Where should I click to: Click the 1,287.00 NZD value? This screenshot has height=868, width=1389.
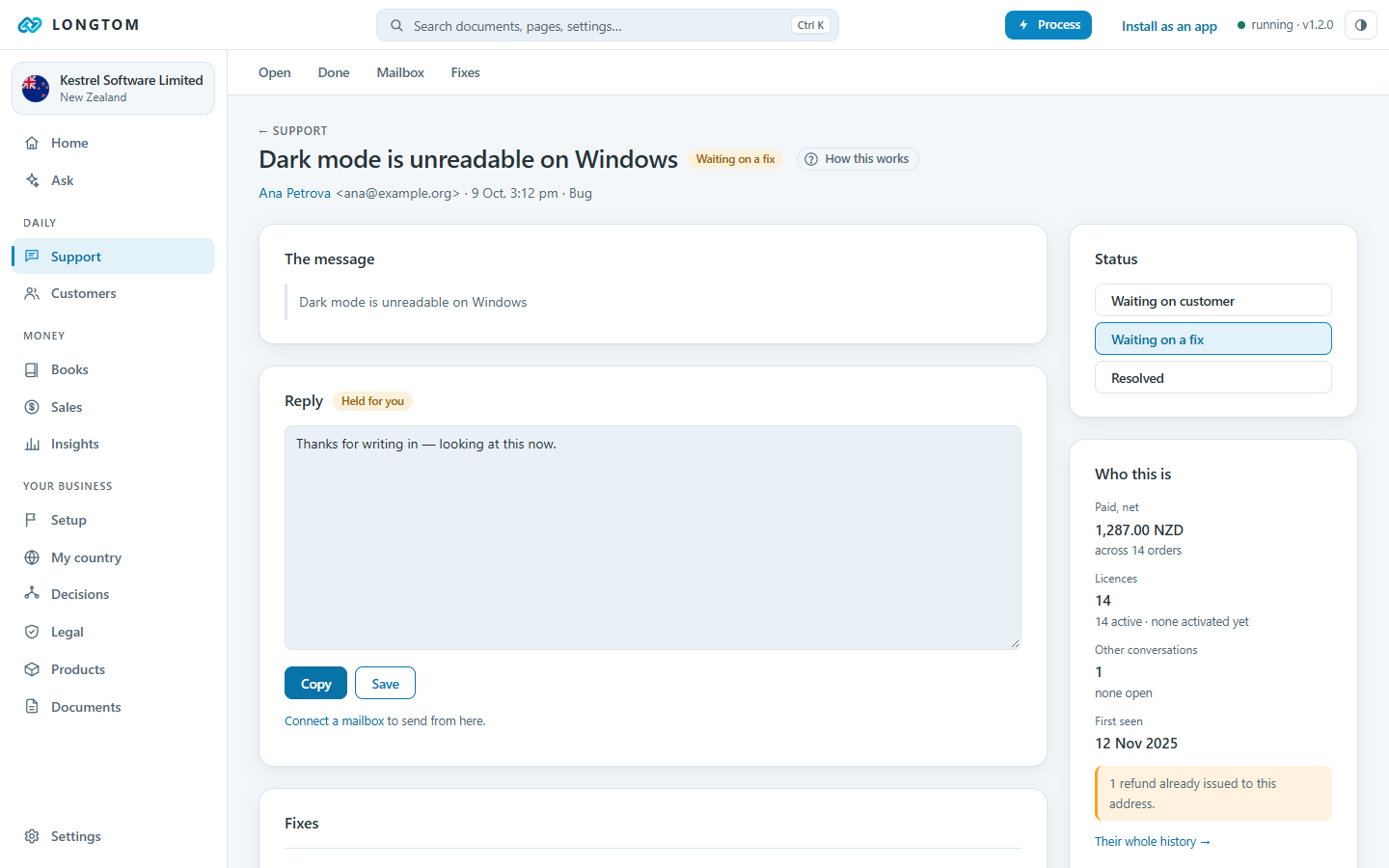tap(1139, 529)
